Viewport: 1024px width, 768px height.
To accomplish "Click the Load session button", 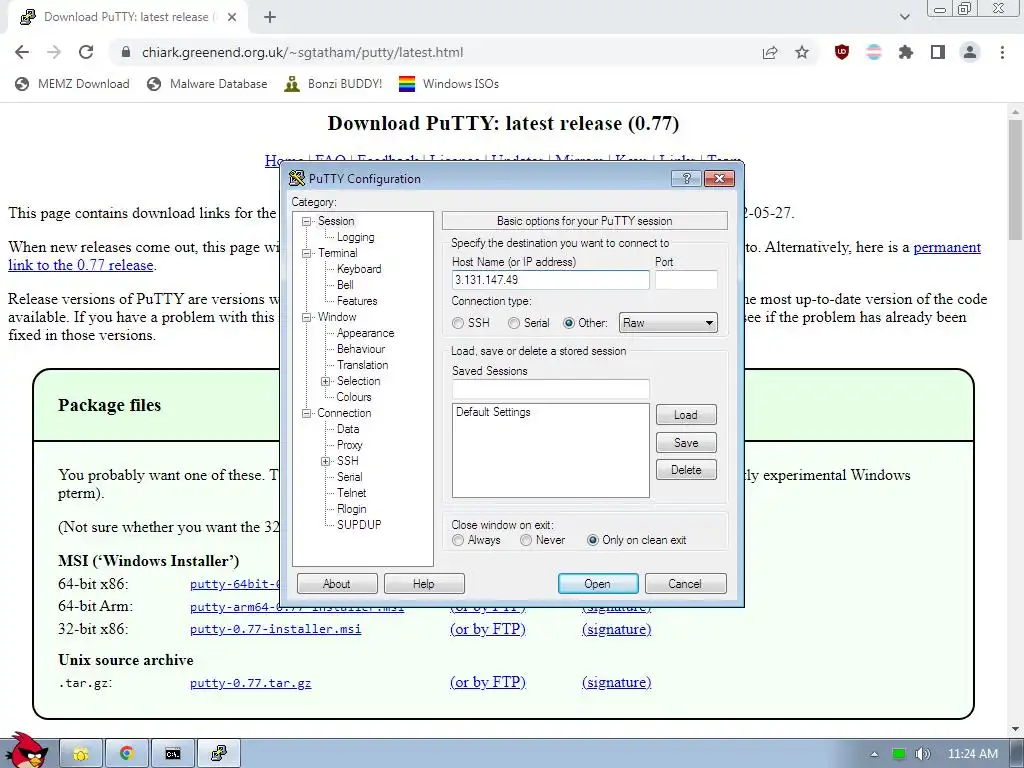I will click(686, 415).
